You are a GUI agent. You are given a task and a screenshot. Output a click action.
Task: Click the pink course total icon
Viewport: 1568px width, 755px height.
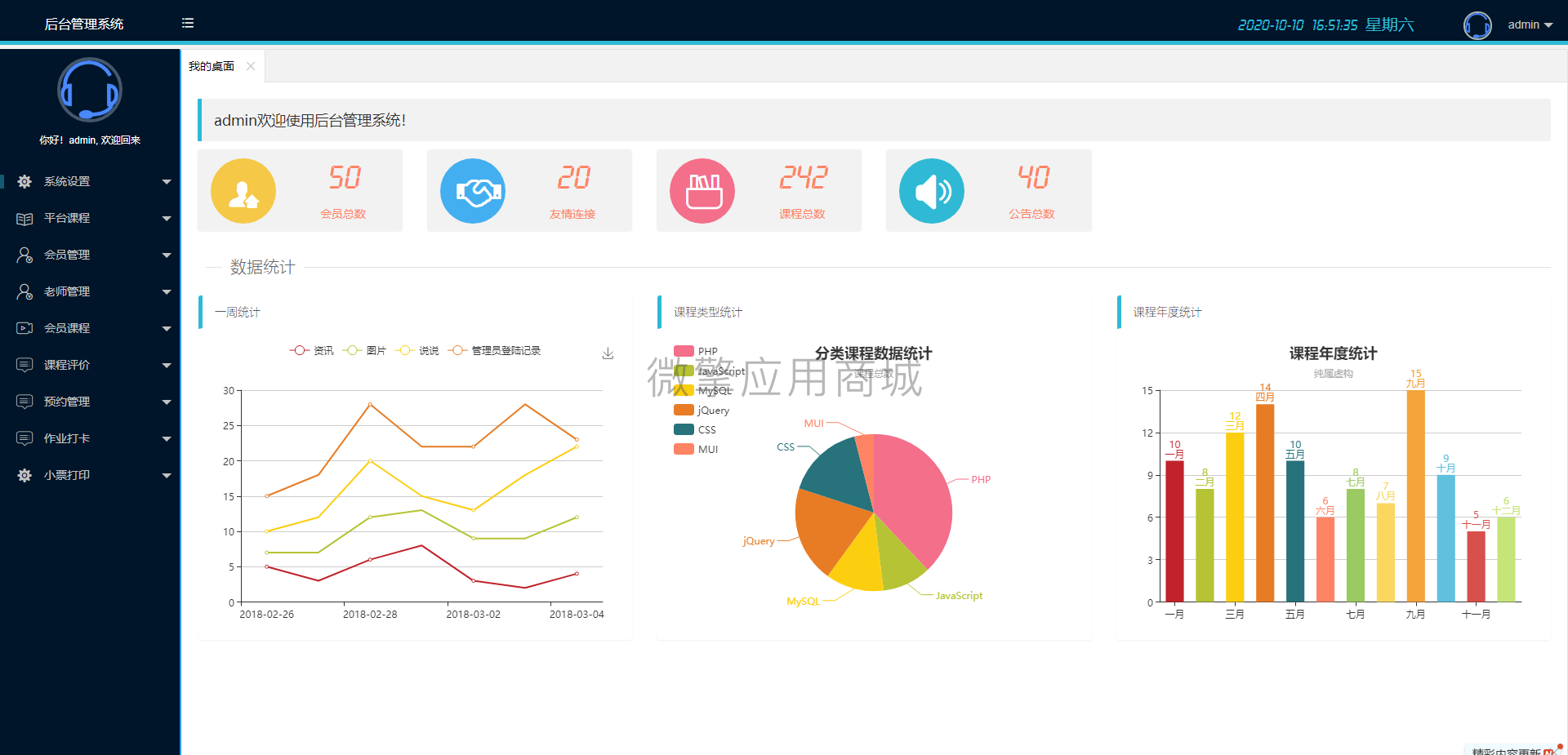click(x=702, y=191)
